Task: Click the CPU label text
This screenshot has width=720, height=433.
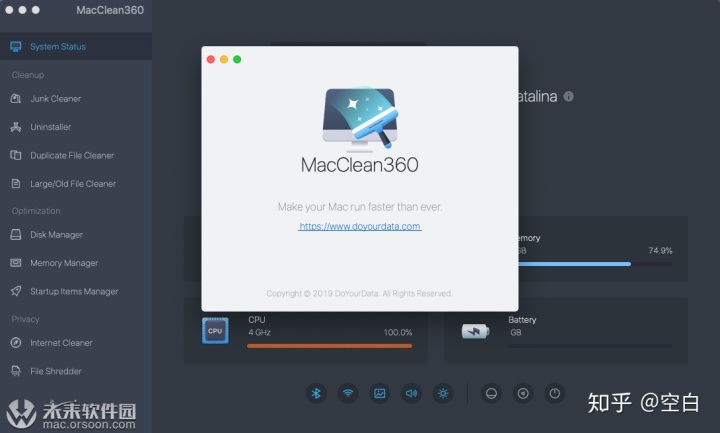Action: 257,320
